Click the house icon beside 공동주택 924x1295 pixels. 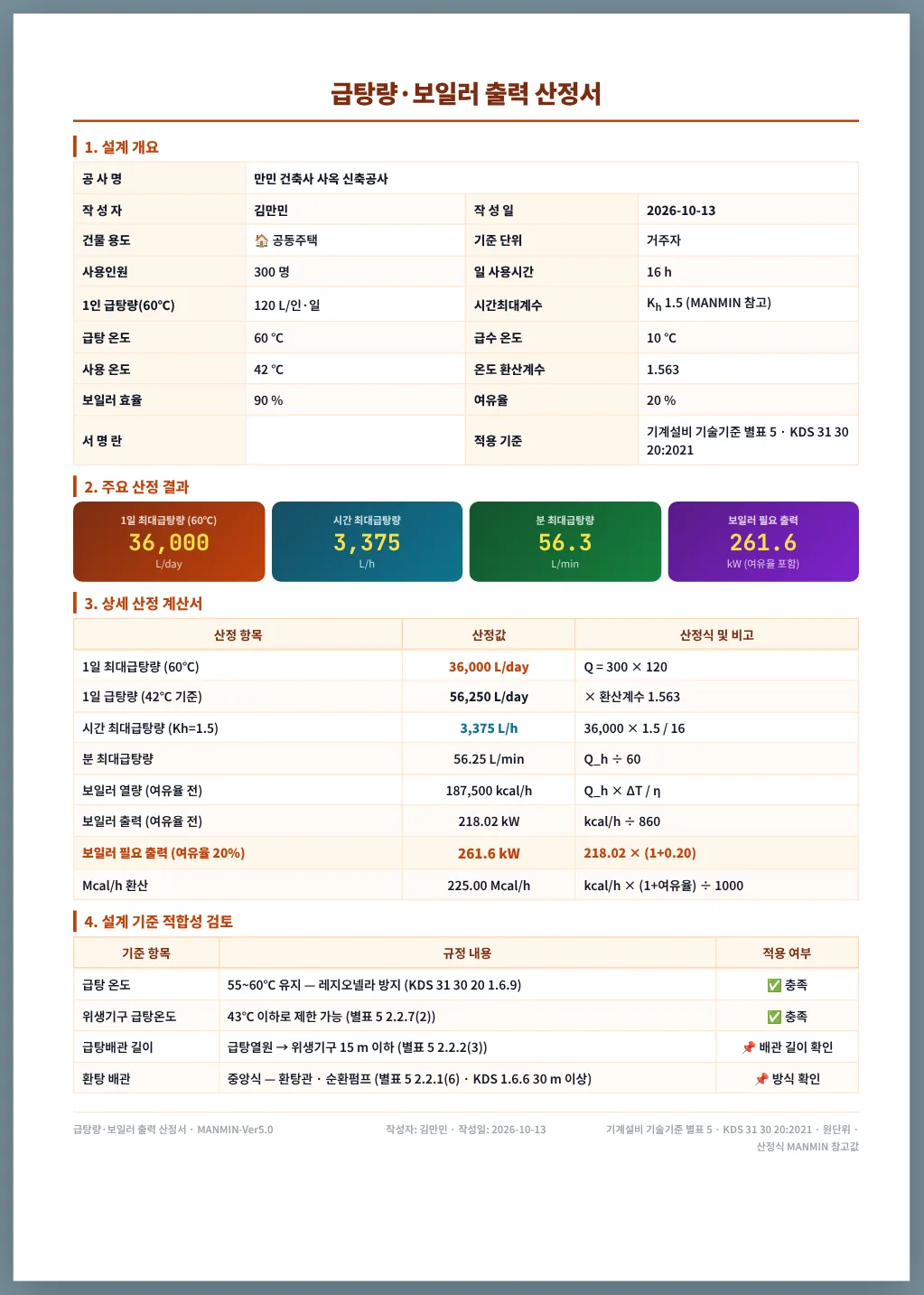click(x=261, y=240)
